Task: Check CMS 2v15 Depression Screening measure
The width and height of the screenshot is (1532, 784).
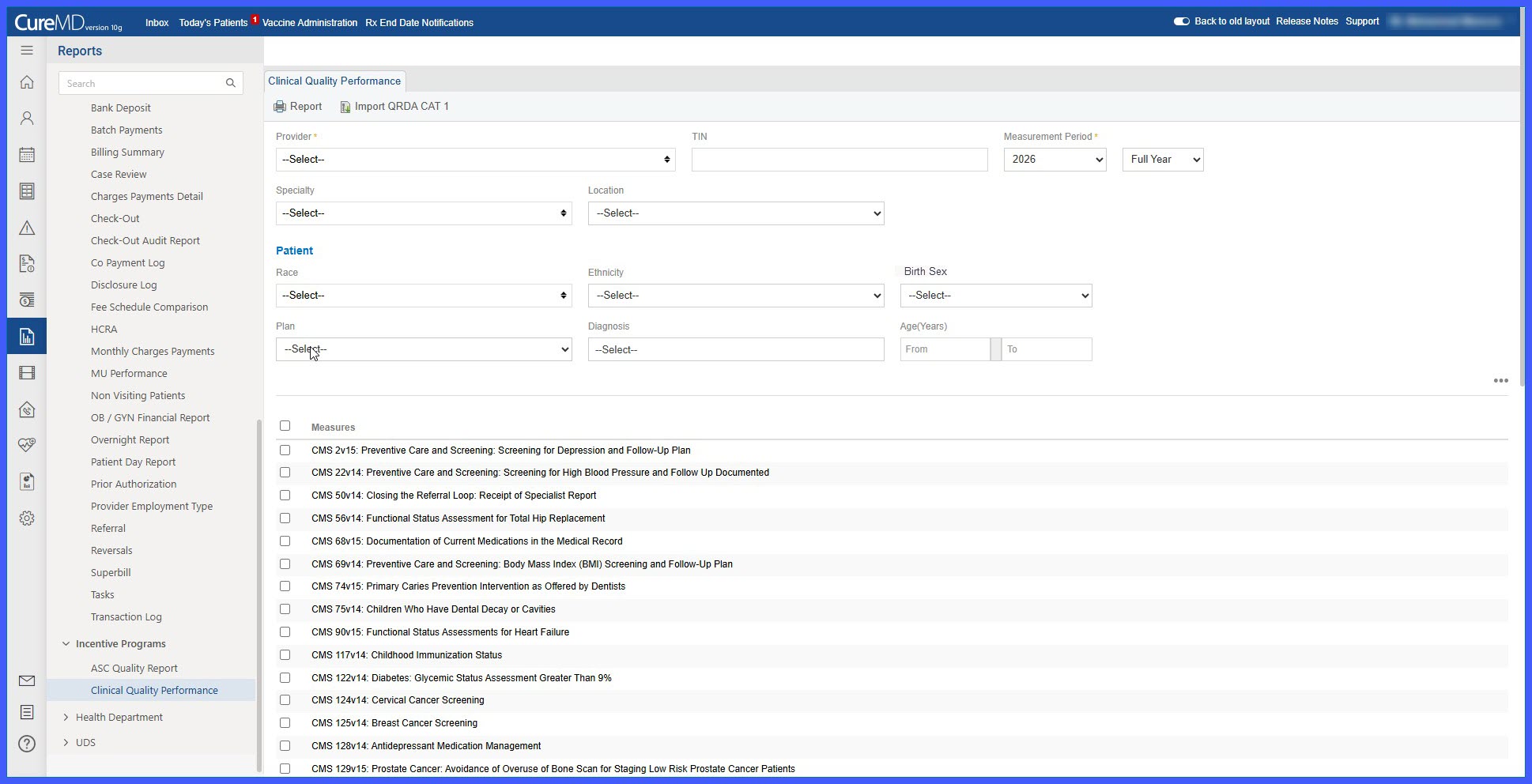Action: click(x=285, y=450)
